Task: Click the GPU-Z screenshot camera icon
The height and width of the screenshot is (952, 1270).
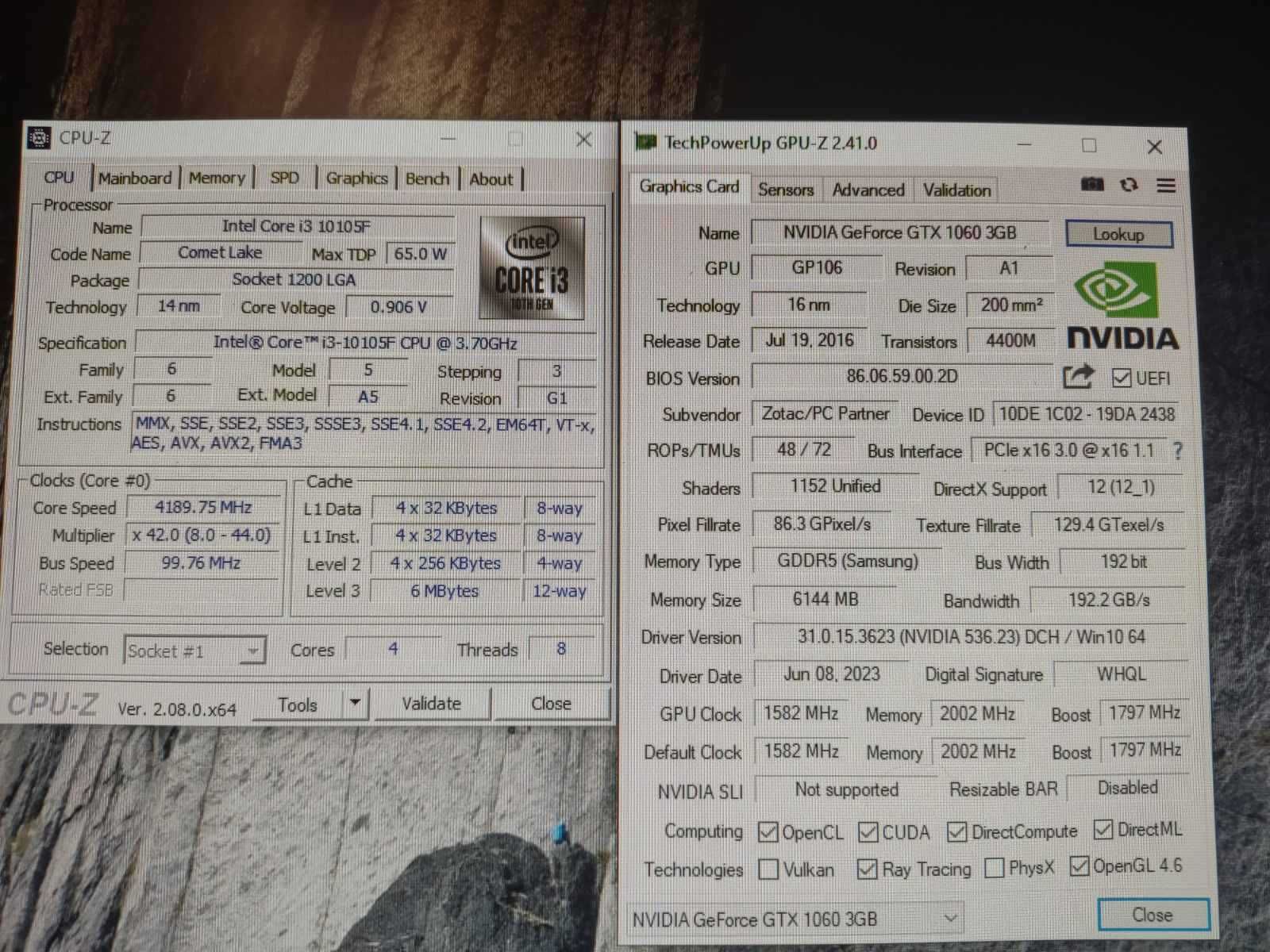Action: pos(1092,185)
